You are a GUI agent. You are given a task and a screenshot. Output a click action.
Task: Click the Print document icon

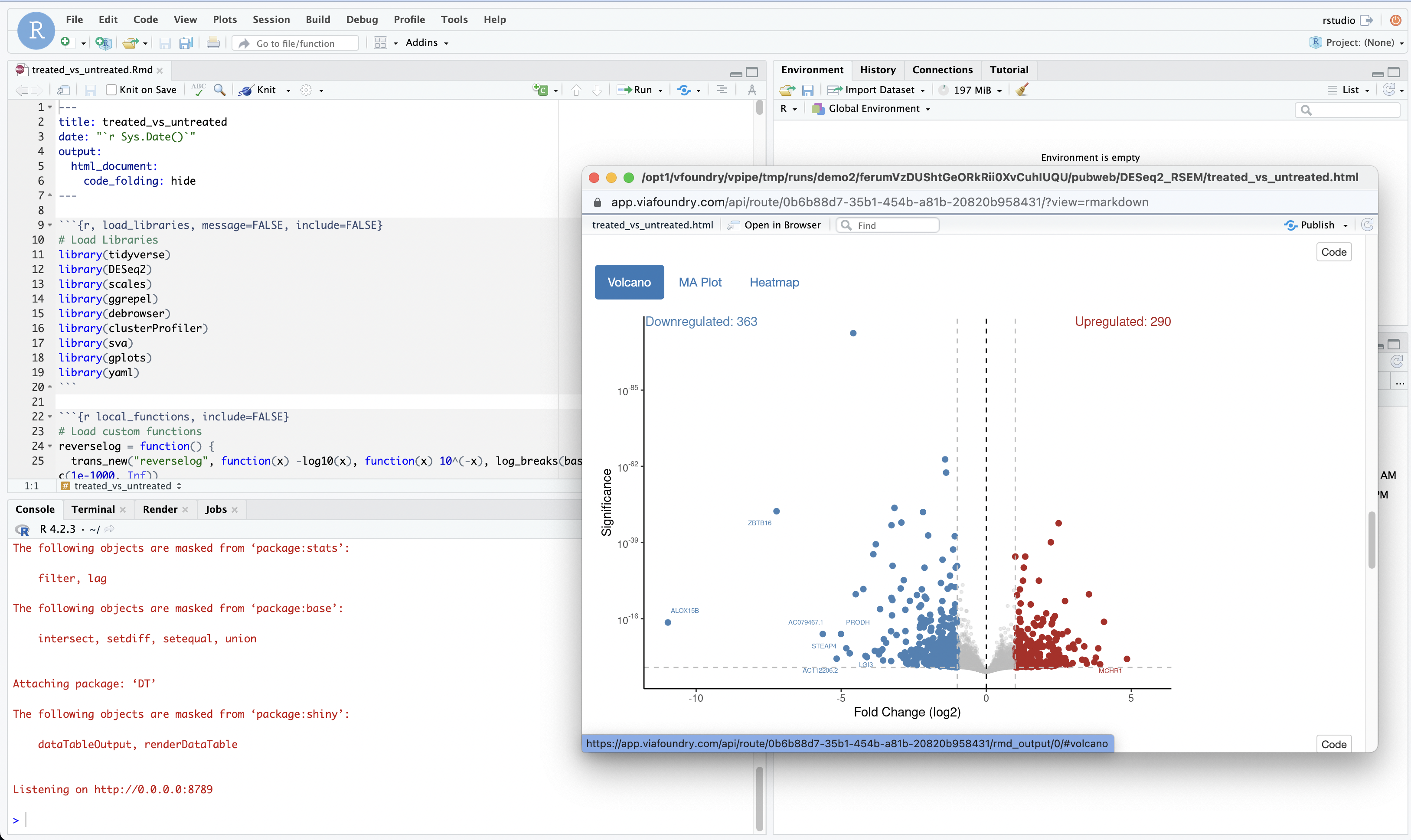click(213, 43)
